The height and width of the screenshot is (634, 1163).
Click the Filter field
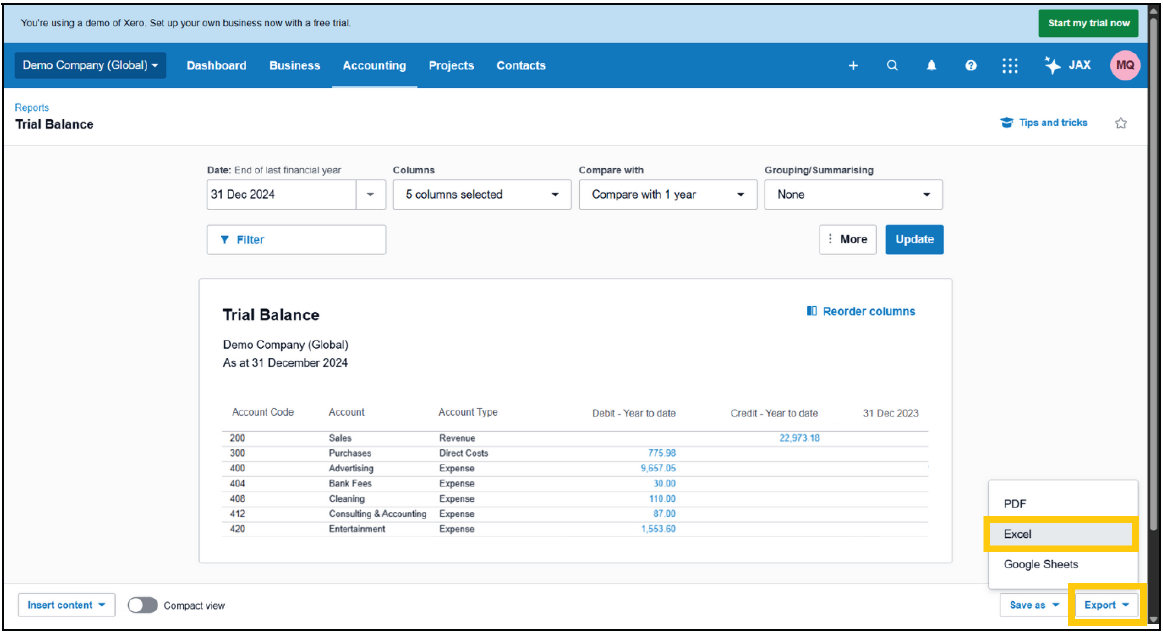click(x=297, y=240)
